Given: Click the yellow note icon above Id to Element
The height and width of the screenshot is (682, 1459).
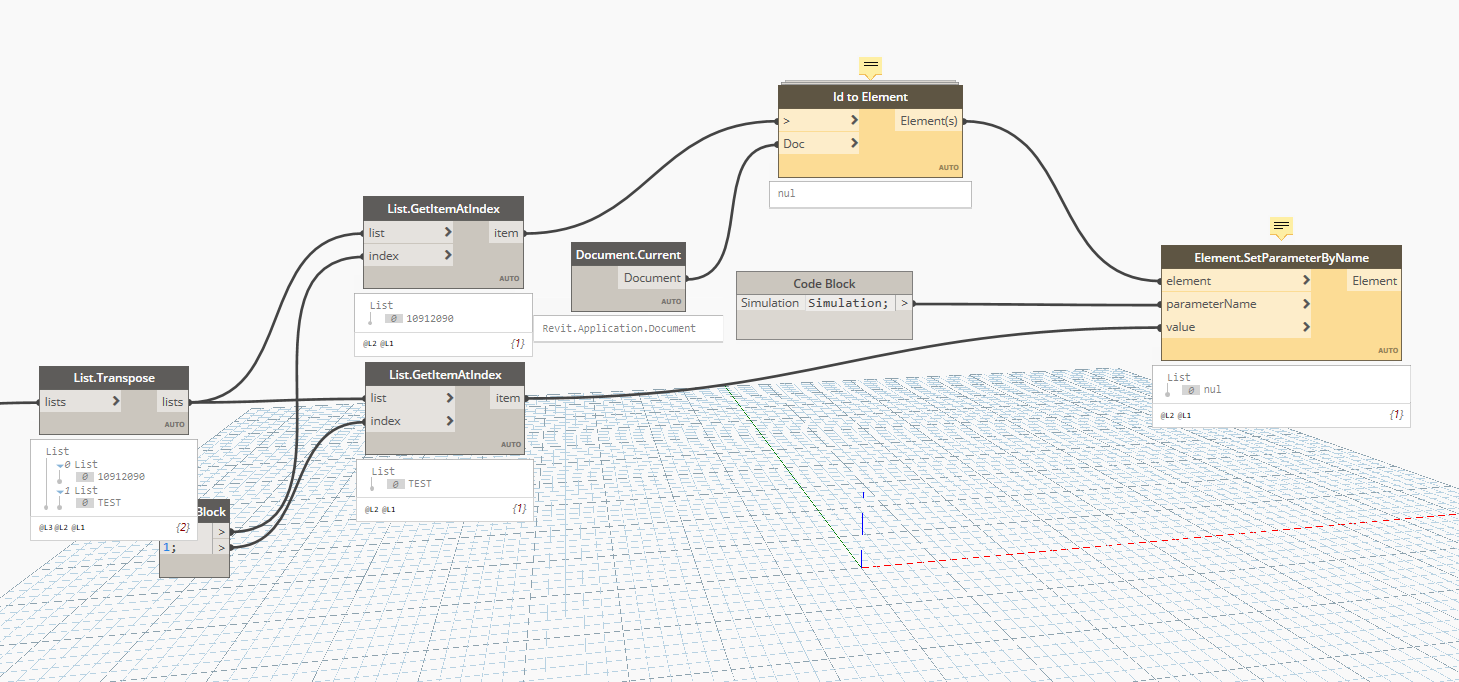Looking at the screenshot, I should pyautogui.click(x=869, y=67).
